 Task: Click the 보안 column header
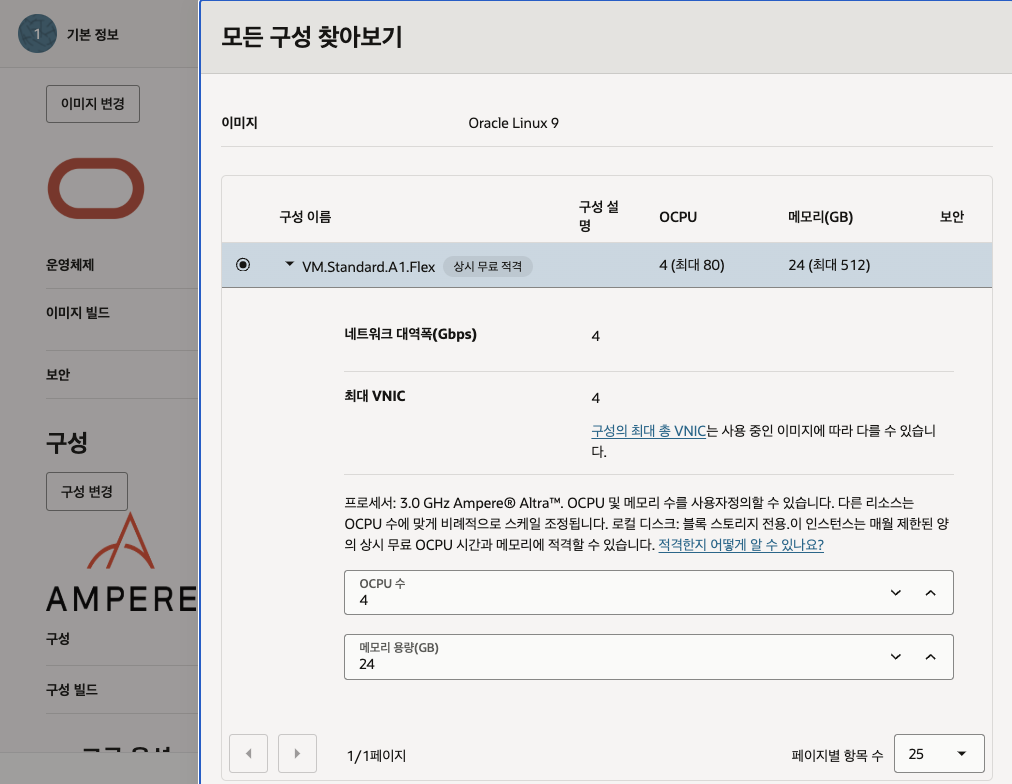pos(951,217)
